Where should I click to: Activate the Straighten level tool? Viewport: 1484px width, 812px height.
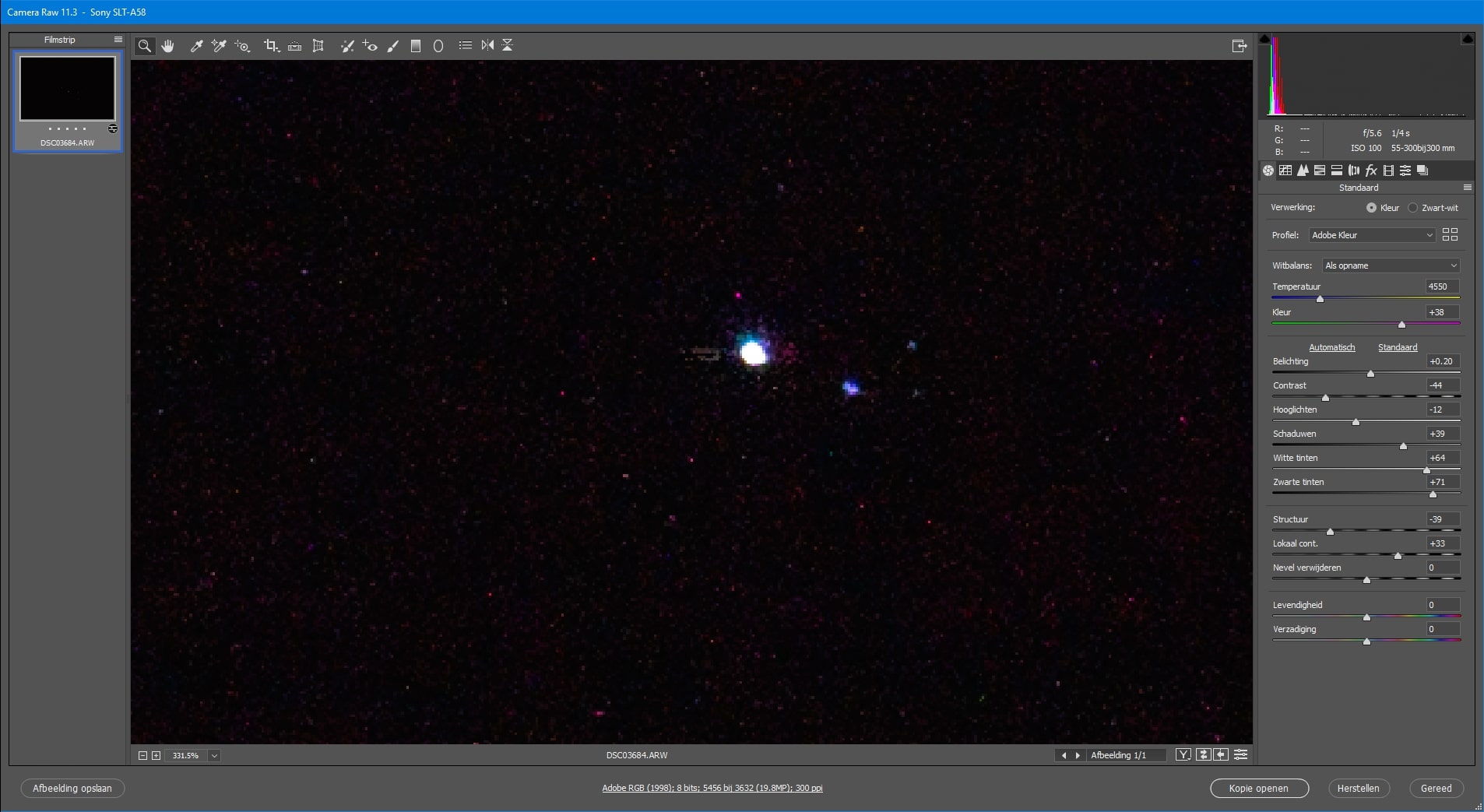(x=294, y=46)
